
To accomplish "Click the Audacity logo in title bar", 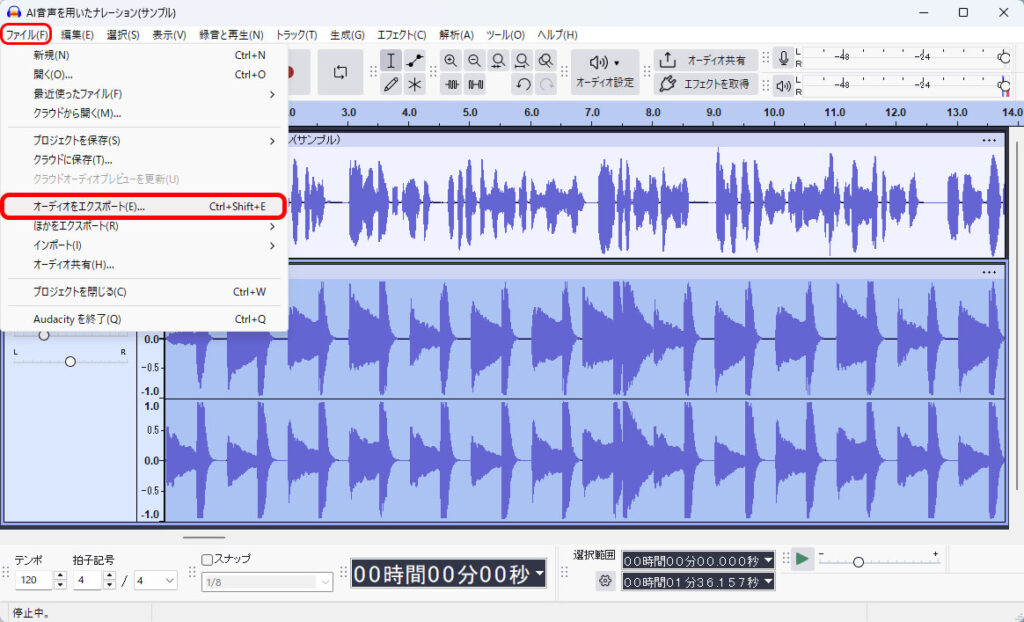I will (x=13, y=12).
